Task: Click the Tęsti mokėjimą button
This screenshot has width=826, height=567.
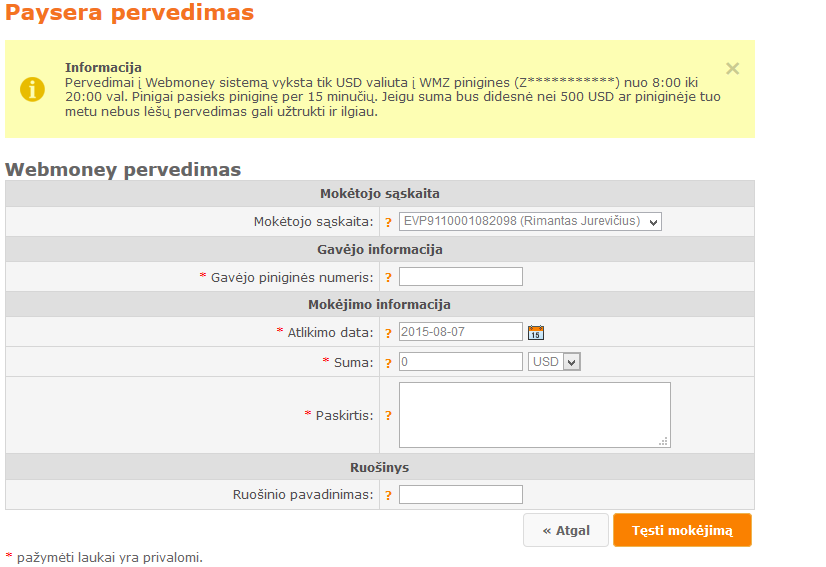Action: click(682, 530)
